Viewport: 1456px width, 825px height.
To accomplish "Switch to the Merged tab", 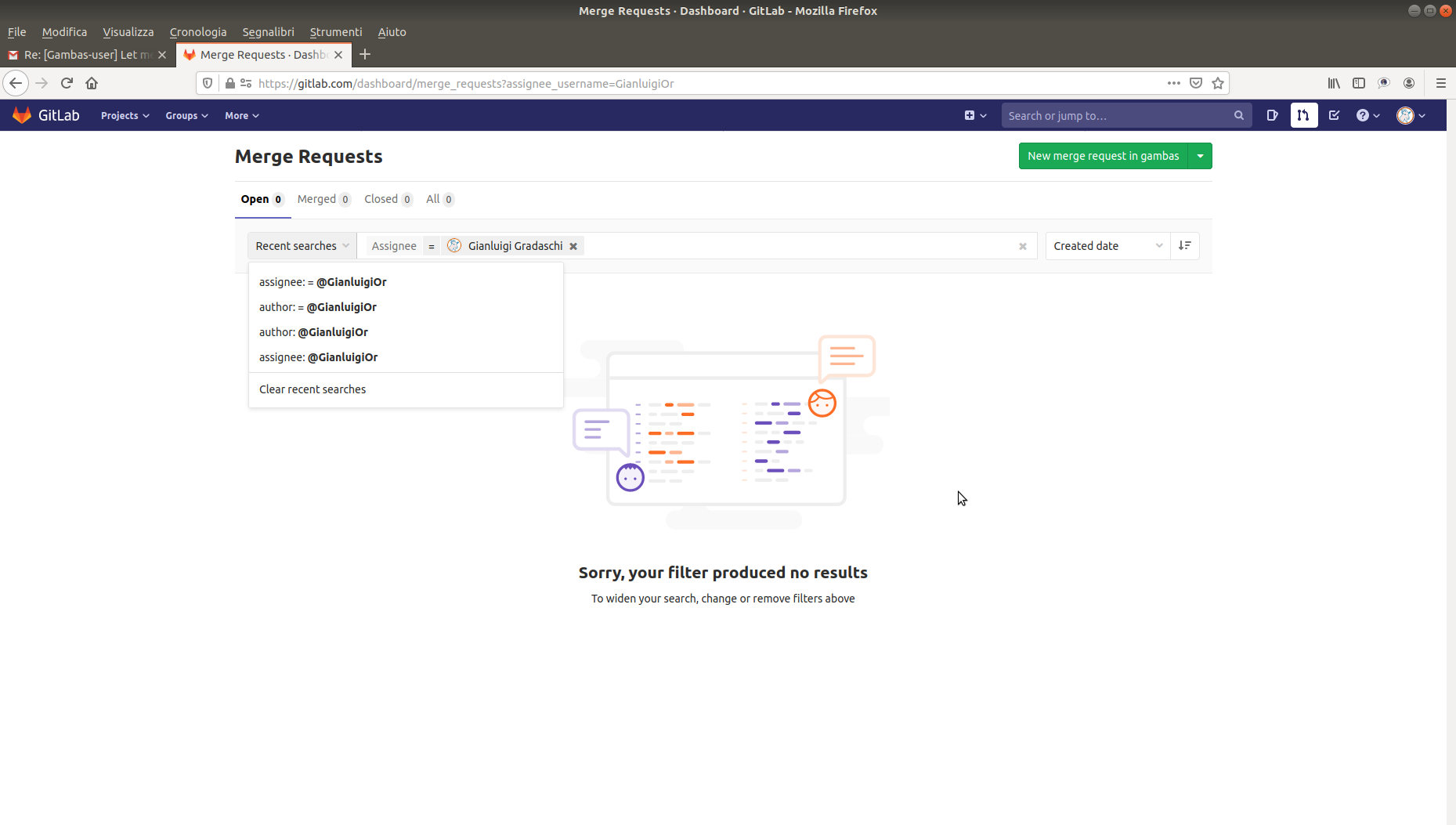I will coord(323,199).
